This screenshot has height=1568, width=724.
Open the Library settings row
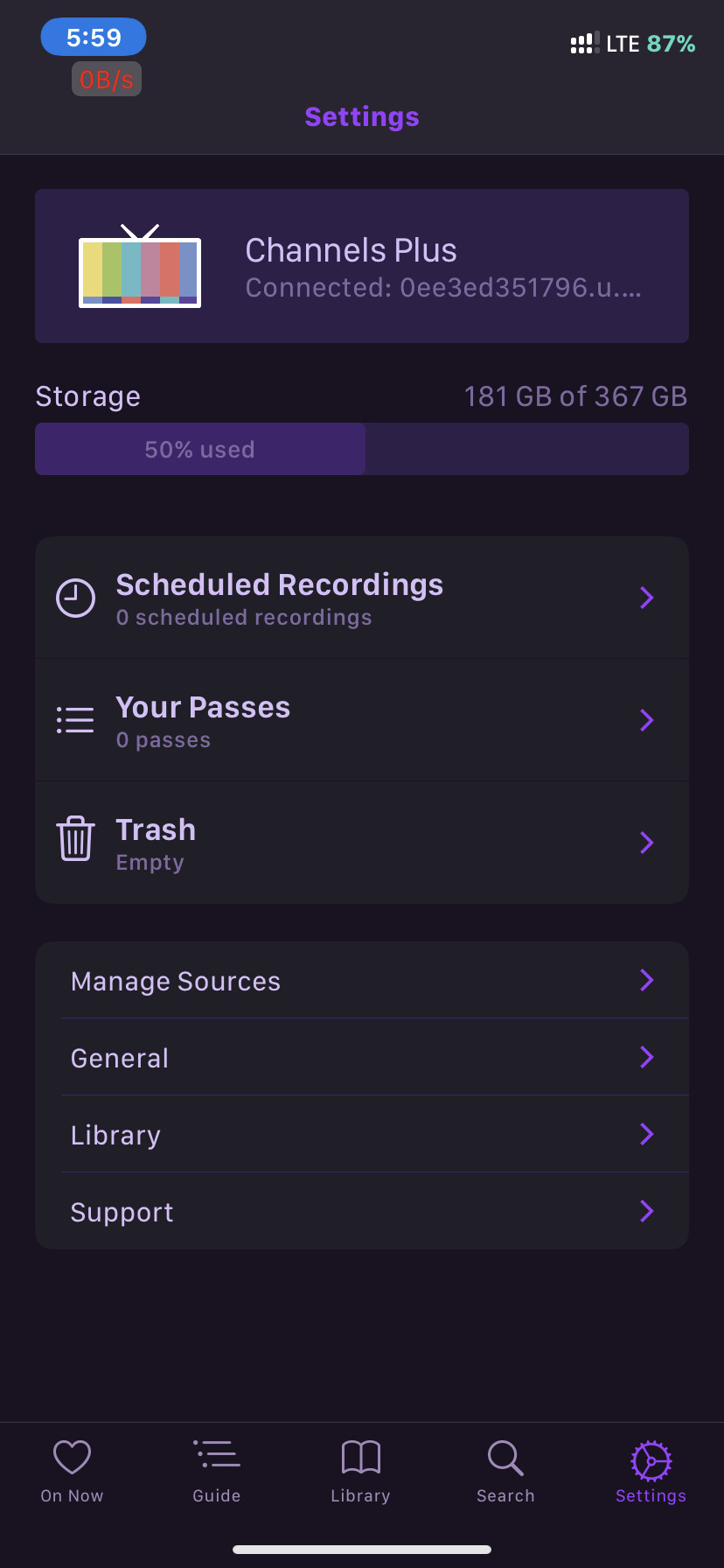(x=362, y=1135)
